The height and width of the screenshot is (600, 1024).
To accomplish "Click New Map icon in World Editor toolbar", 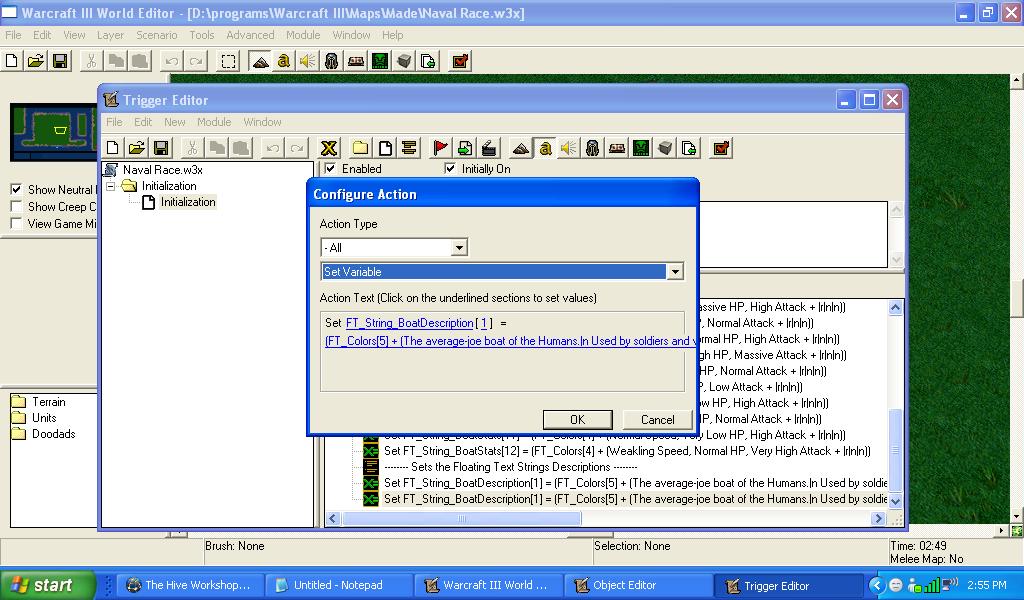I will (x=11, y=61).
